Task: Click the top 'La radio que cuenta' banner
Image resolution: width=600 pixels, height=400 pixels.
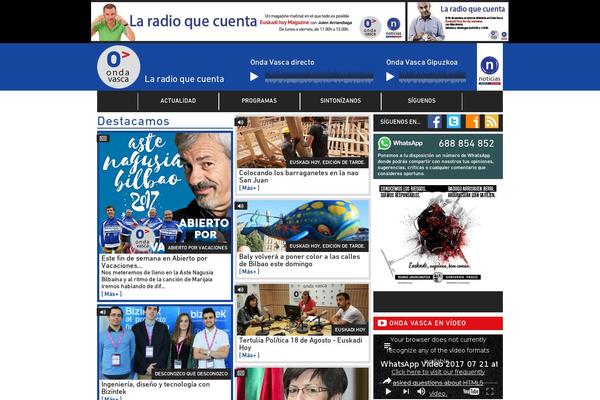Action: click(x=248, y=21)
